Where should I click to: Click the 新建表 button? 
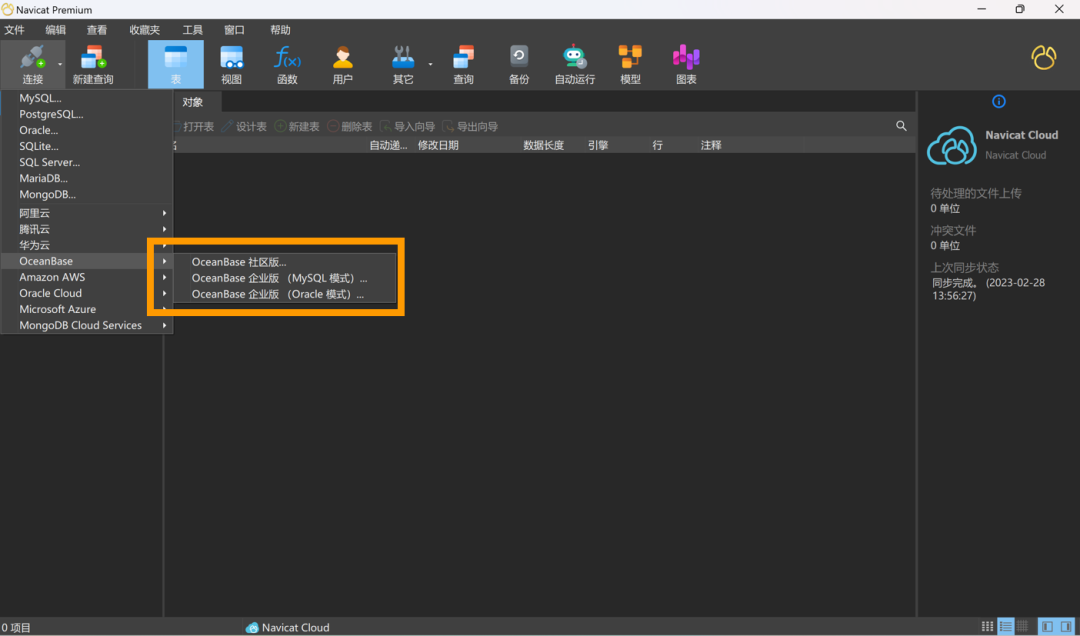297,127
